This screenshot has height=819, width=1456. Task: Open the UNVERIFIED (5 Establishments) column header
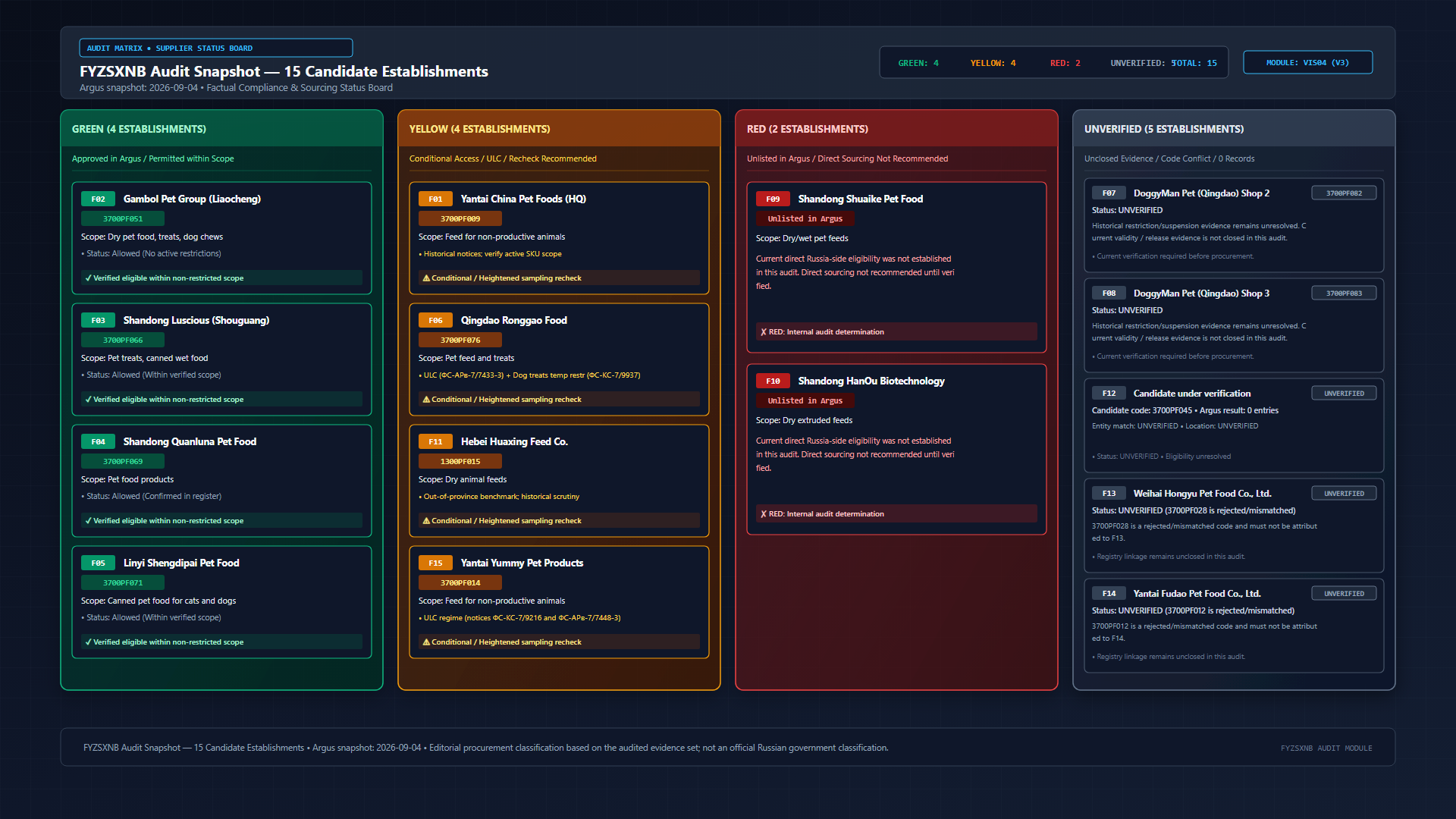[x=1234, y=129]
